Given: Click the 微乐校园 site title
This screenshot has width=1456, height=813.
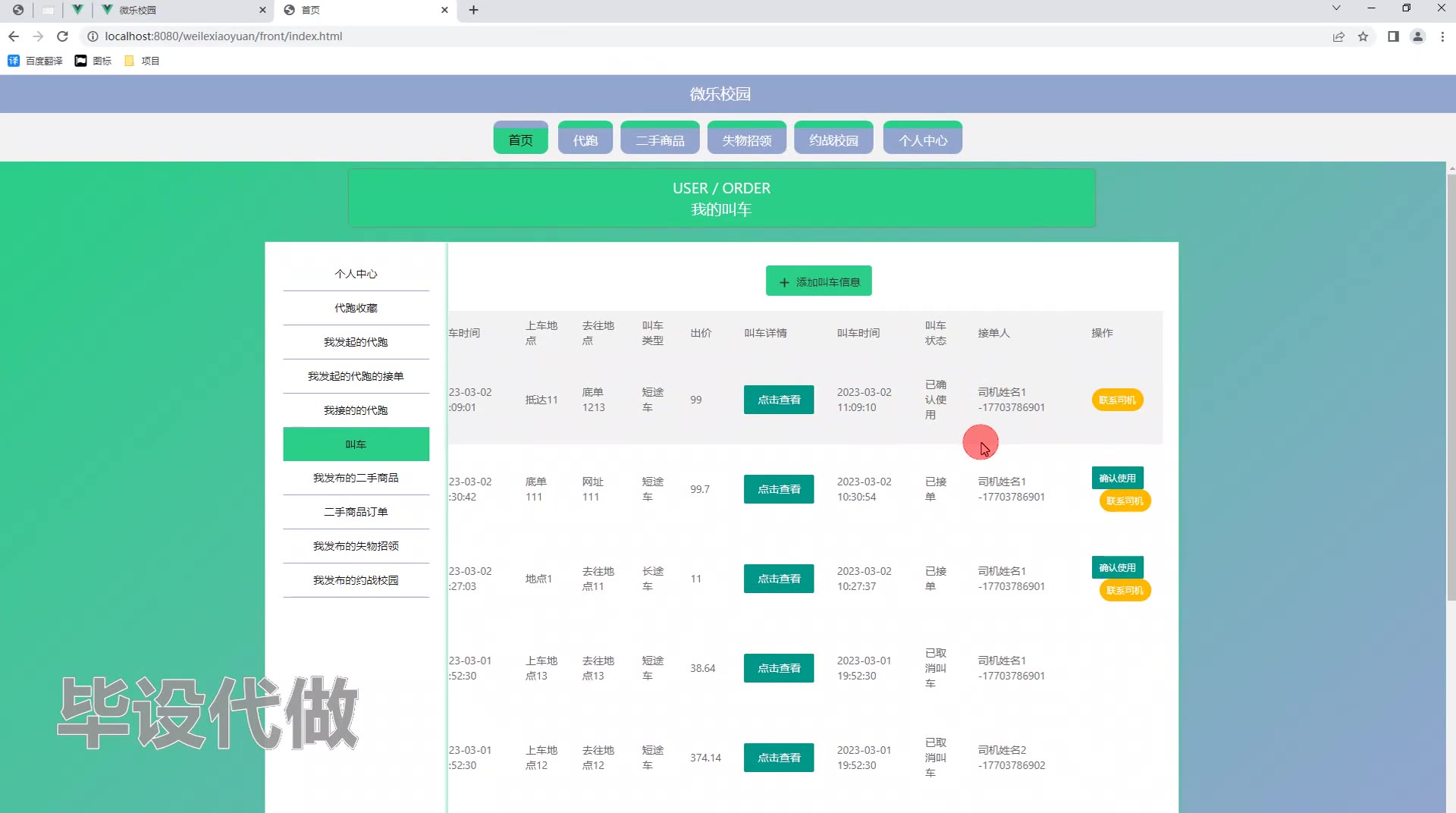Looking at the screenshot, I should (720, 94).
